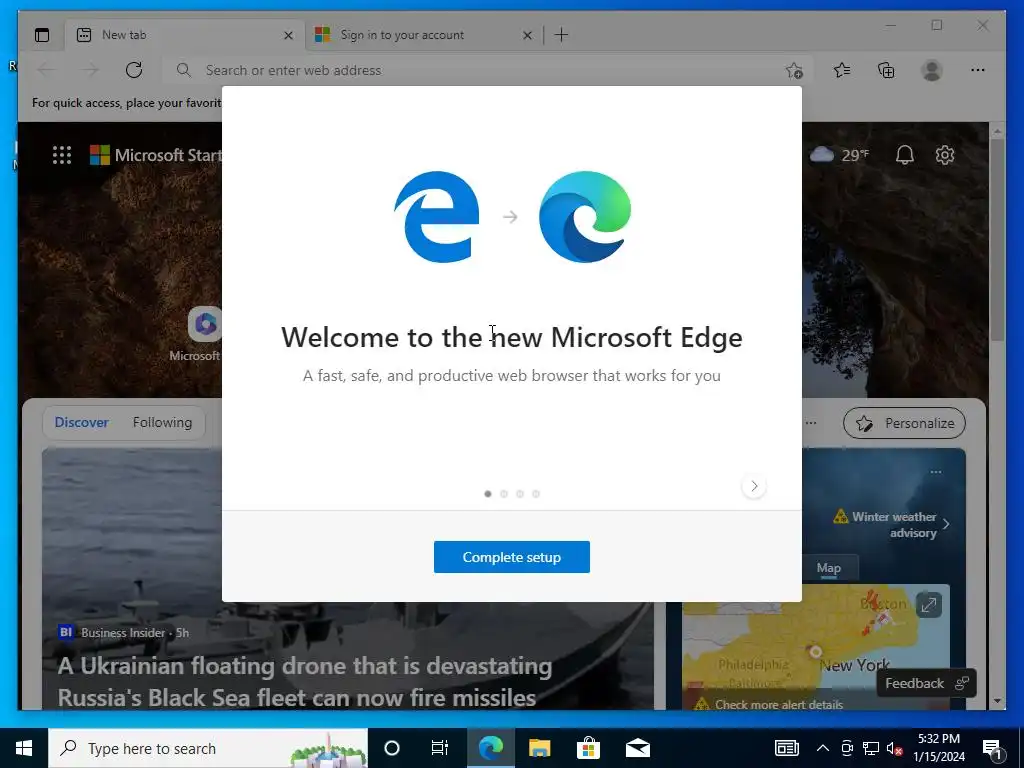Screen dimensions: 1024x768
Task: Open Cortana circle icon on taskbar
Action: 392,748
